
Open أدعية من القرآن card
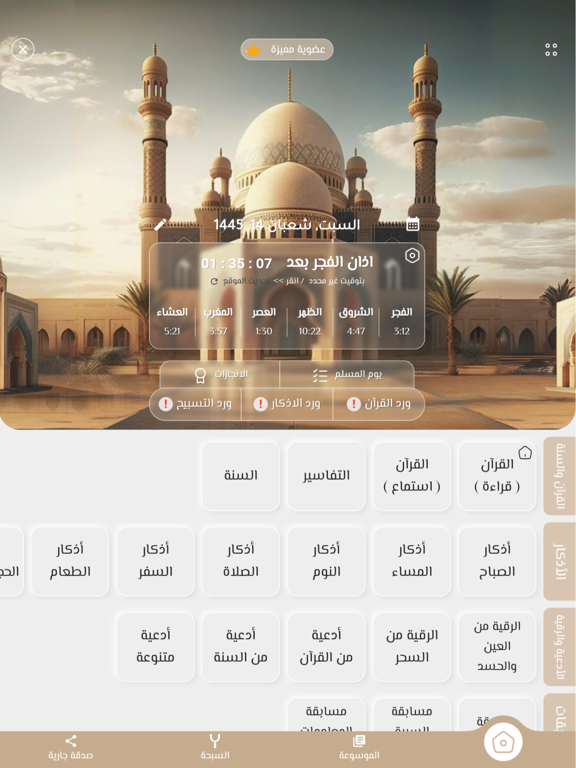pos(326,647)
